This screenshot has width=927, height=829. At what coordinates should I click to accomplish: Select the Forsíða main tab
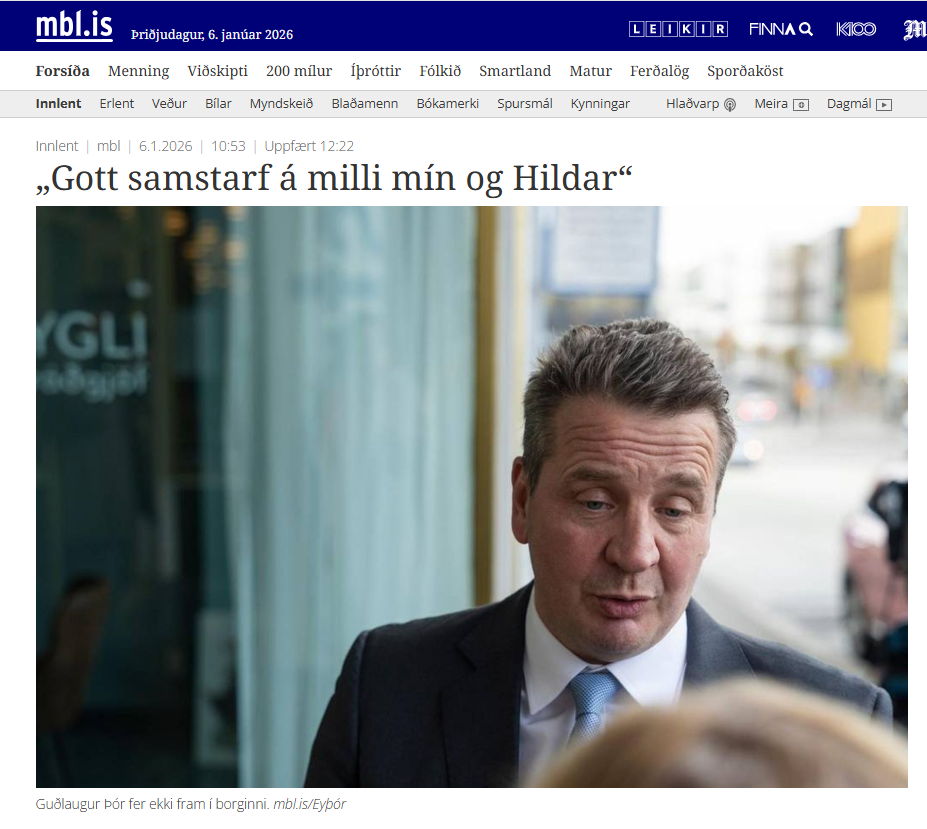pyautogui.click(x=63, y=71)
